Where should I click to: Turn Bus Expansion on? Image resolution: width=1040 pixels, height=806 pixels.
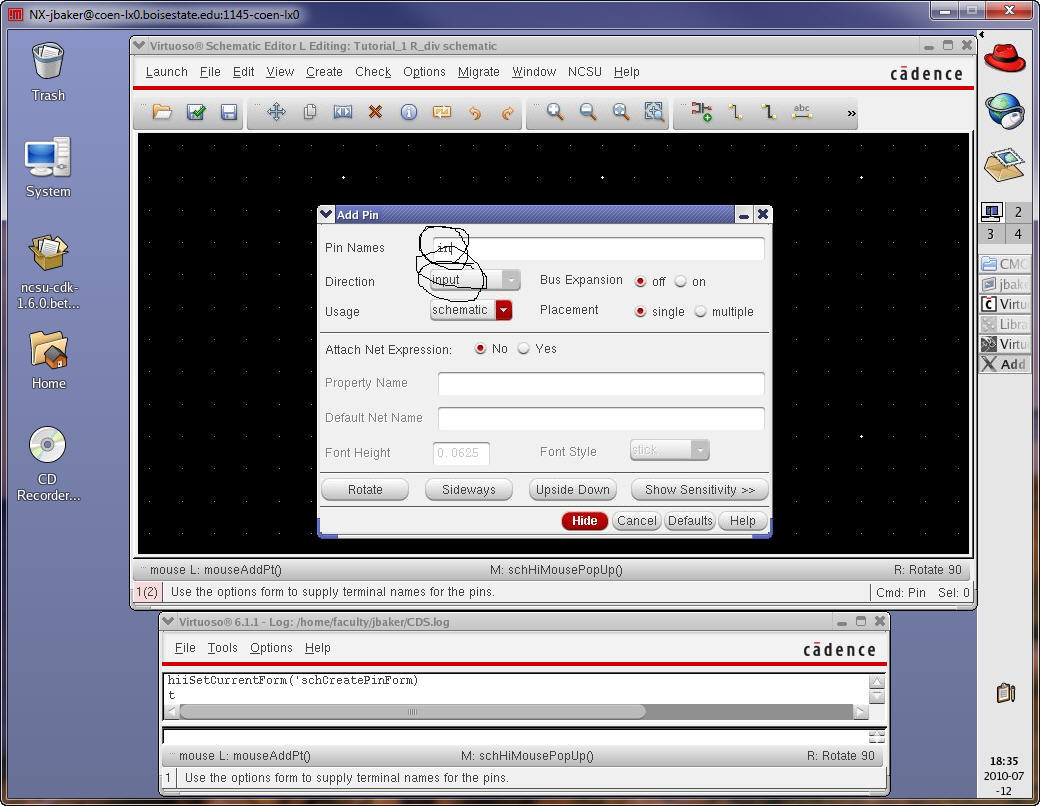tap(681, 282)
